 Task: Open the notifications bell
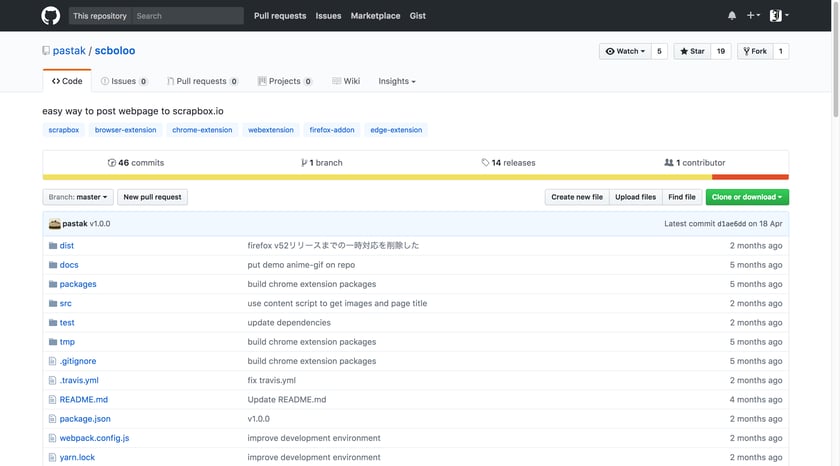click(x=732, y=16)
